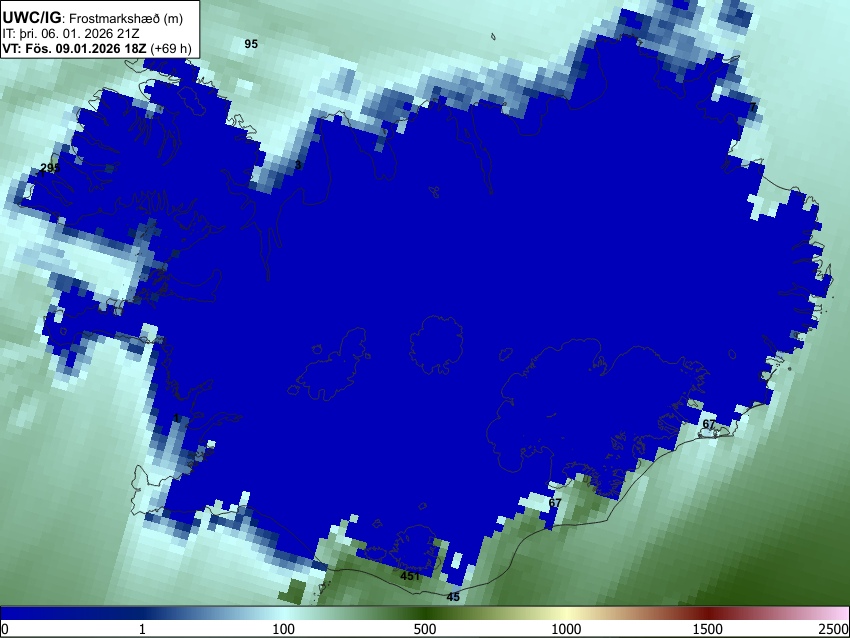The width and height of the screenshot is (850, 638).
Task: Click the station value 295 in Westfjords
Action: coord(50,168)
